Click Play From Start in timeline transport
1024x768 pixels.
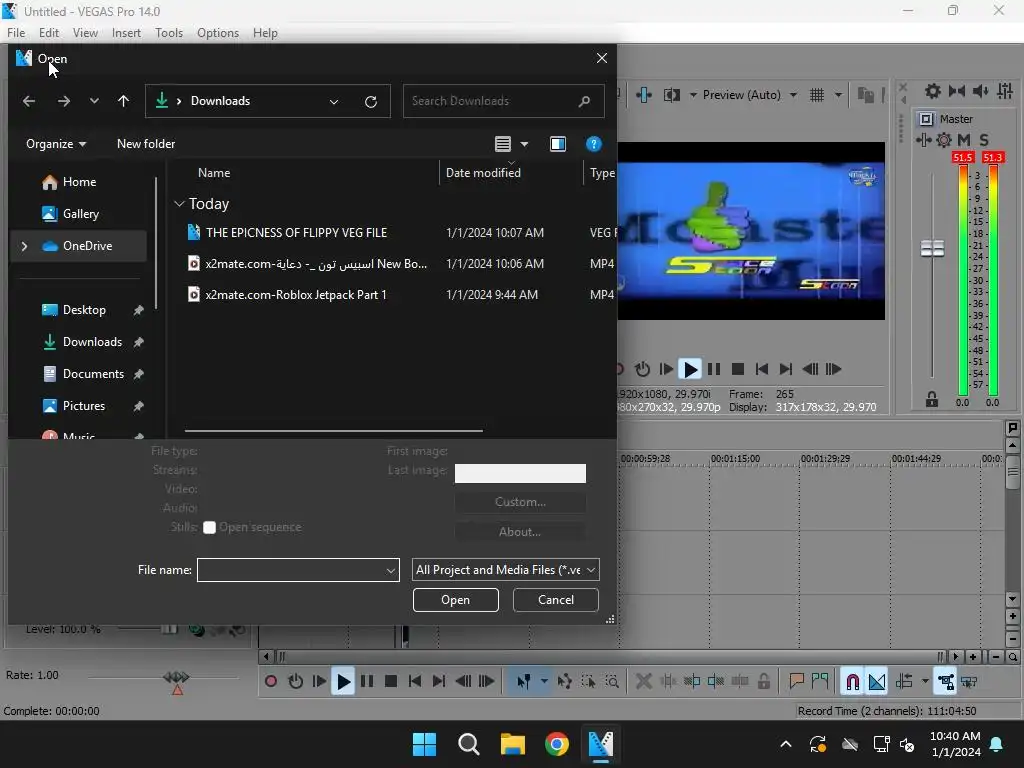[319, 682]
